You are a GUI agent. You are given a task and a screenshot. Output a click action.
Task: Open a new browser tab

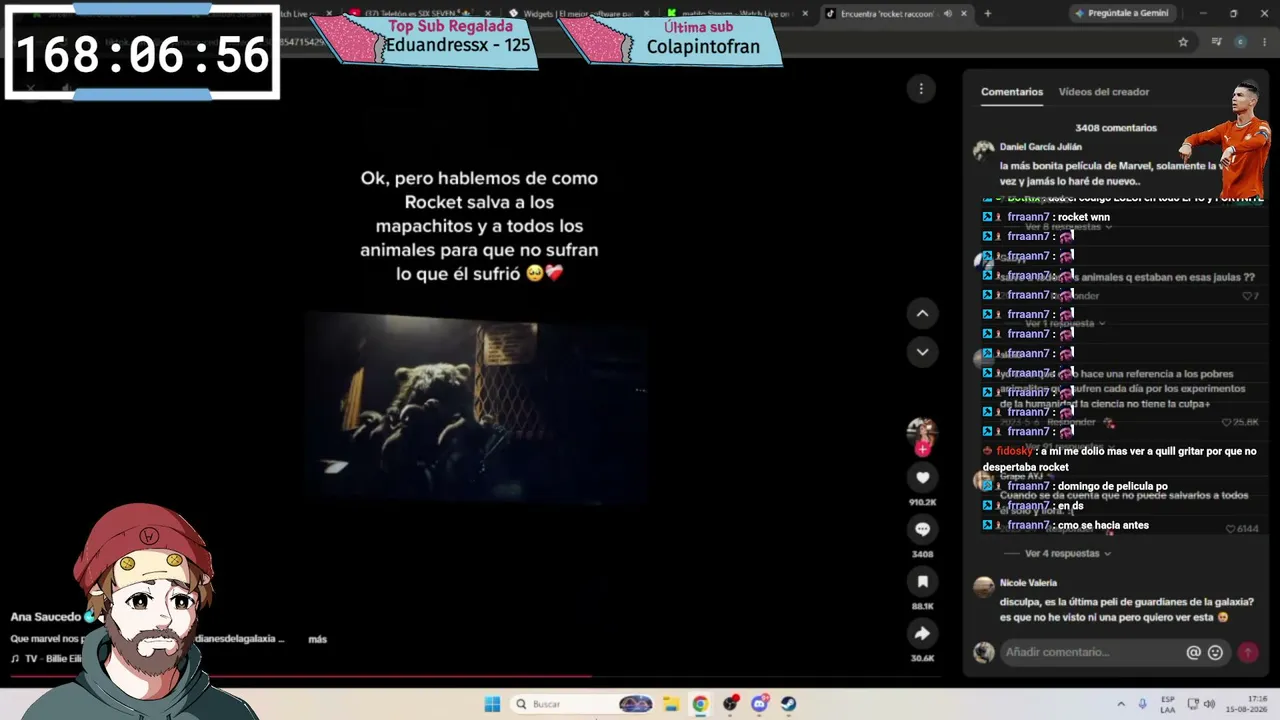point(987,13)
